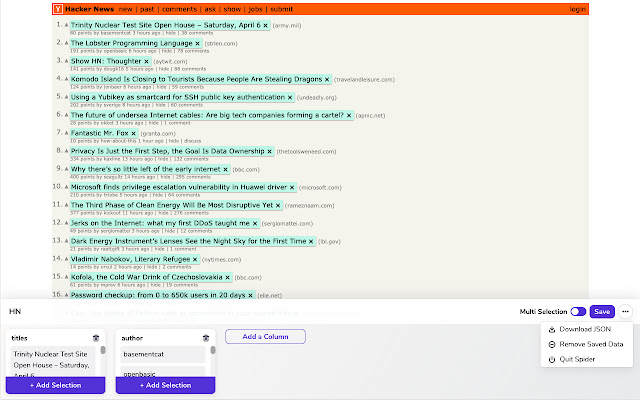Remove 'future of undersea Internet cables' selection
Image resolution: width=640 pixels, height=400 pixels.
click(349, 116)
